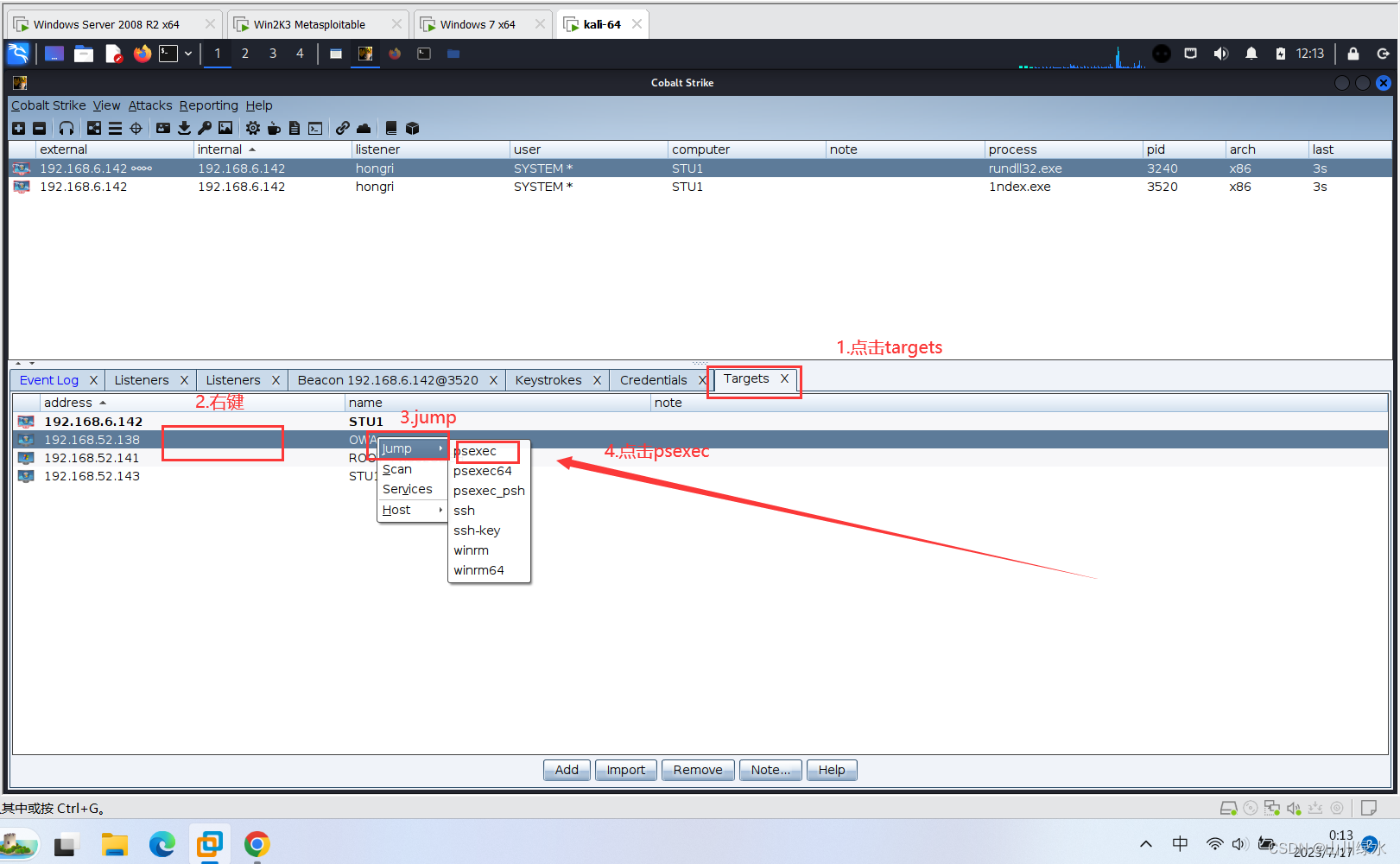
Task: Open the View menu
Action: pos(106,105)
